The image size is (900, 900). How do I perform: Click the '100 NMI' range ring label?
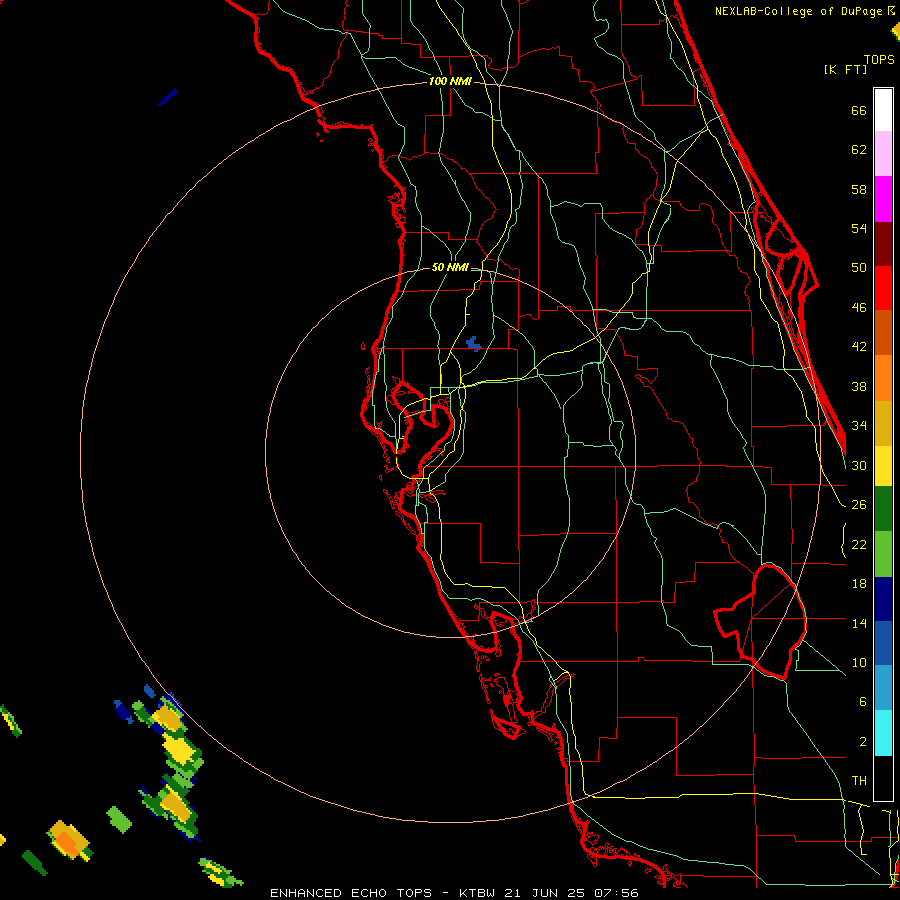(x=450, y=82)
